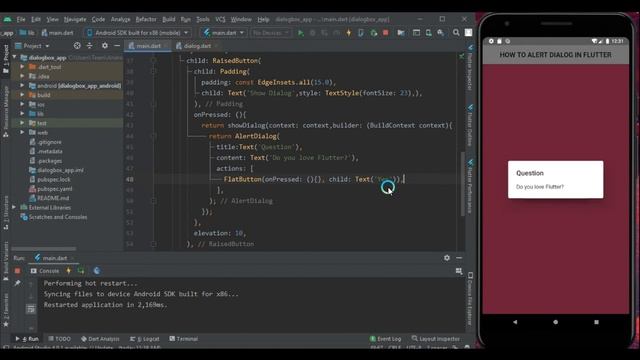This screenshot has height=360, width=640.
Task: Collapse the dialogbox_app root folder
Action: click(14, 57)
